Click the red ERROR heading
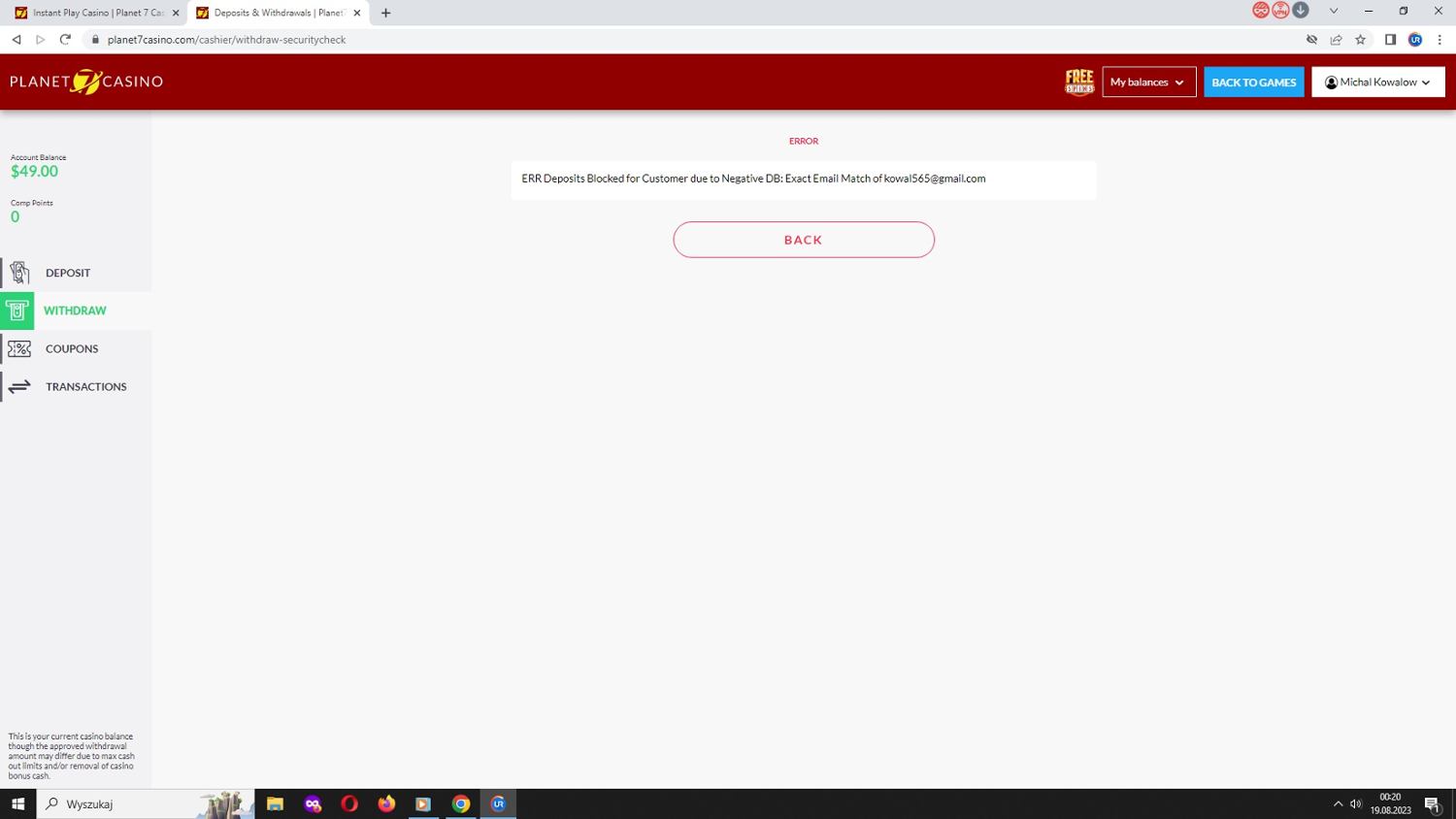 [804, 141]
